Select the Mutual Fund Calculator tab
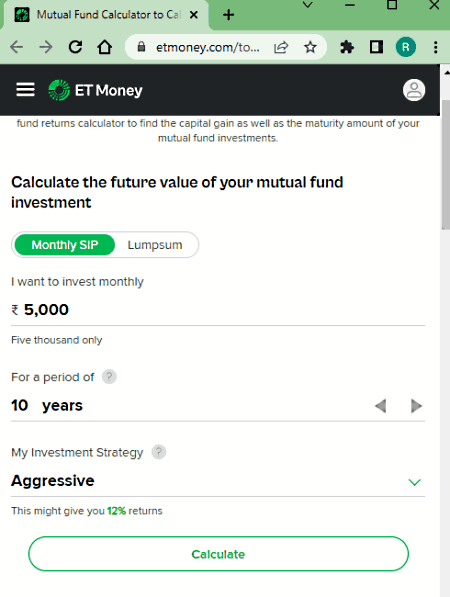Viewport: 450px width, 597px height. 105,15
